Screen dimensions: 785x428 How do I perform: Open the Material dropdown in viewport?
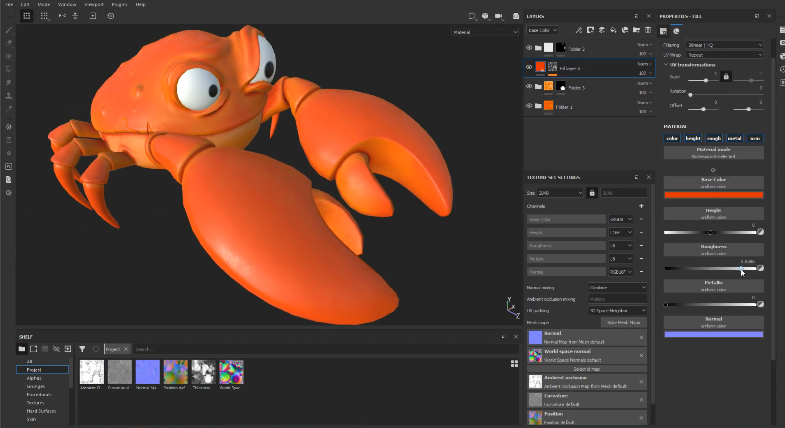click(485, 32)
